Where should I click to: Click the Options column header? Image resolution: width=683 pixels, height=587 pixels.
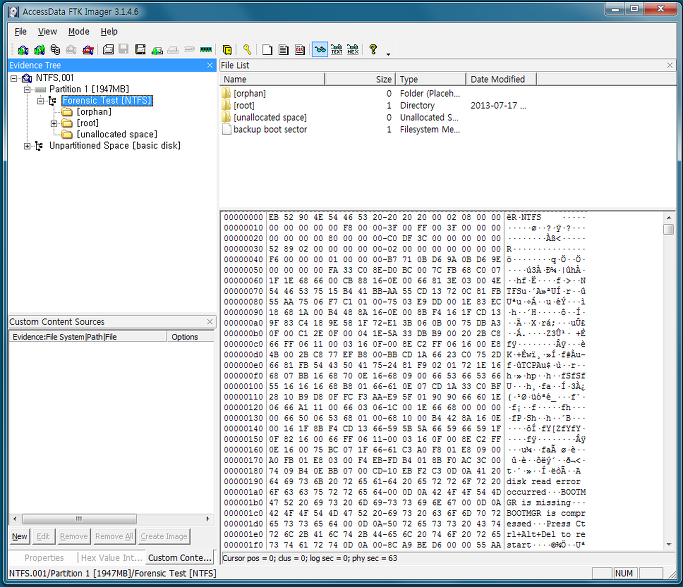pos(190,337)
